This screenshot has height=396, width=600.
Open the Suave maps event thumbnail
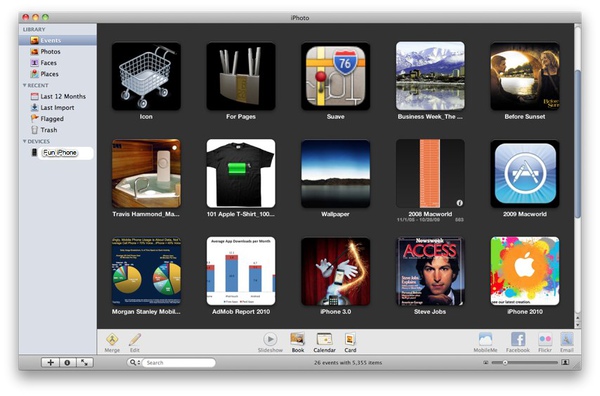(x=336, y=76)
